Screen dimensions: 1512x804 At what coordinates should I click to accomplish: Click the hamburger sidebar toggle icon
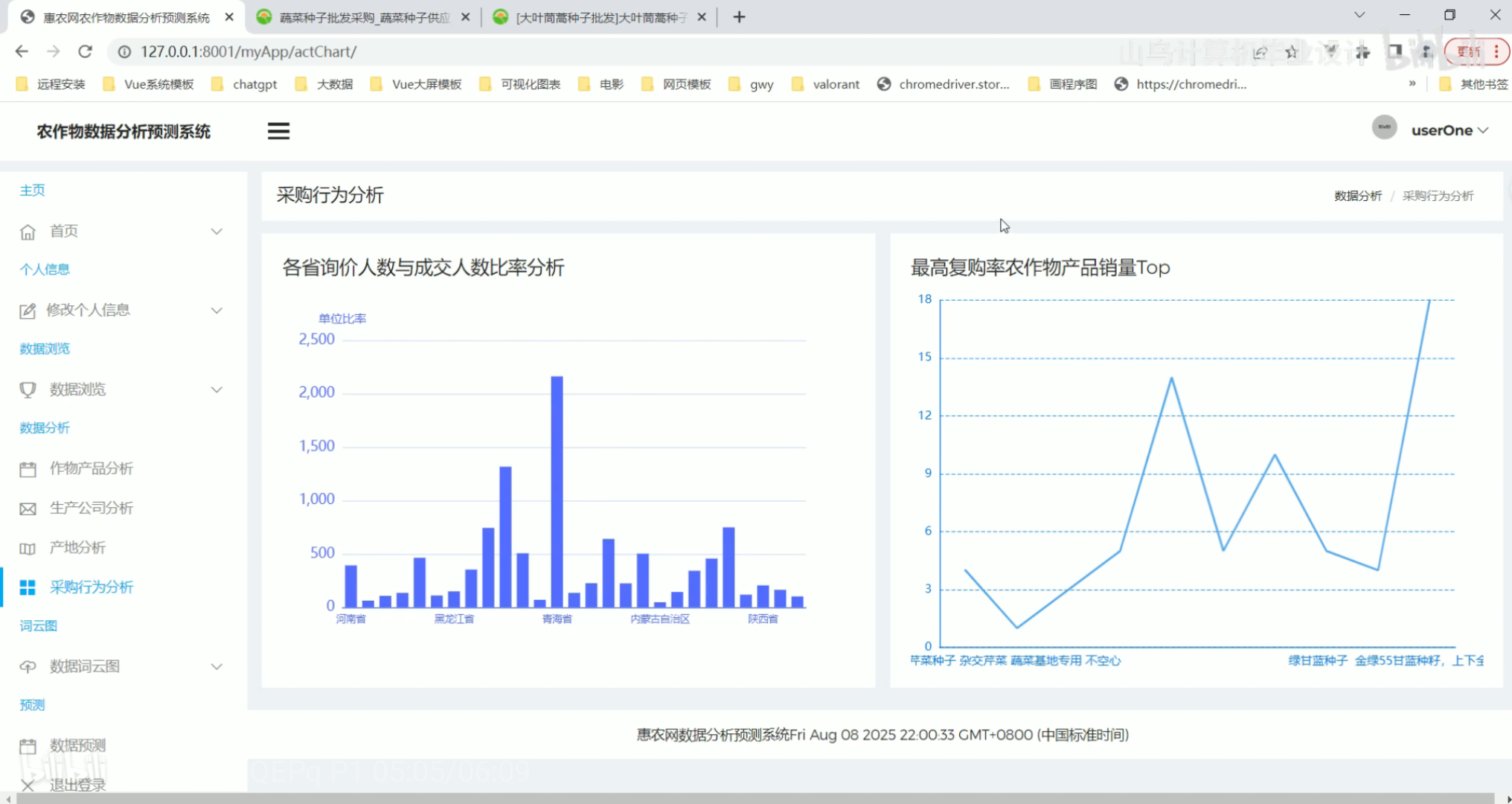[x=278, y=131]
